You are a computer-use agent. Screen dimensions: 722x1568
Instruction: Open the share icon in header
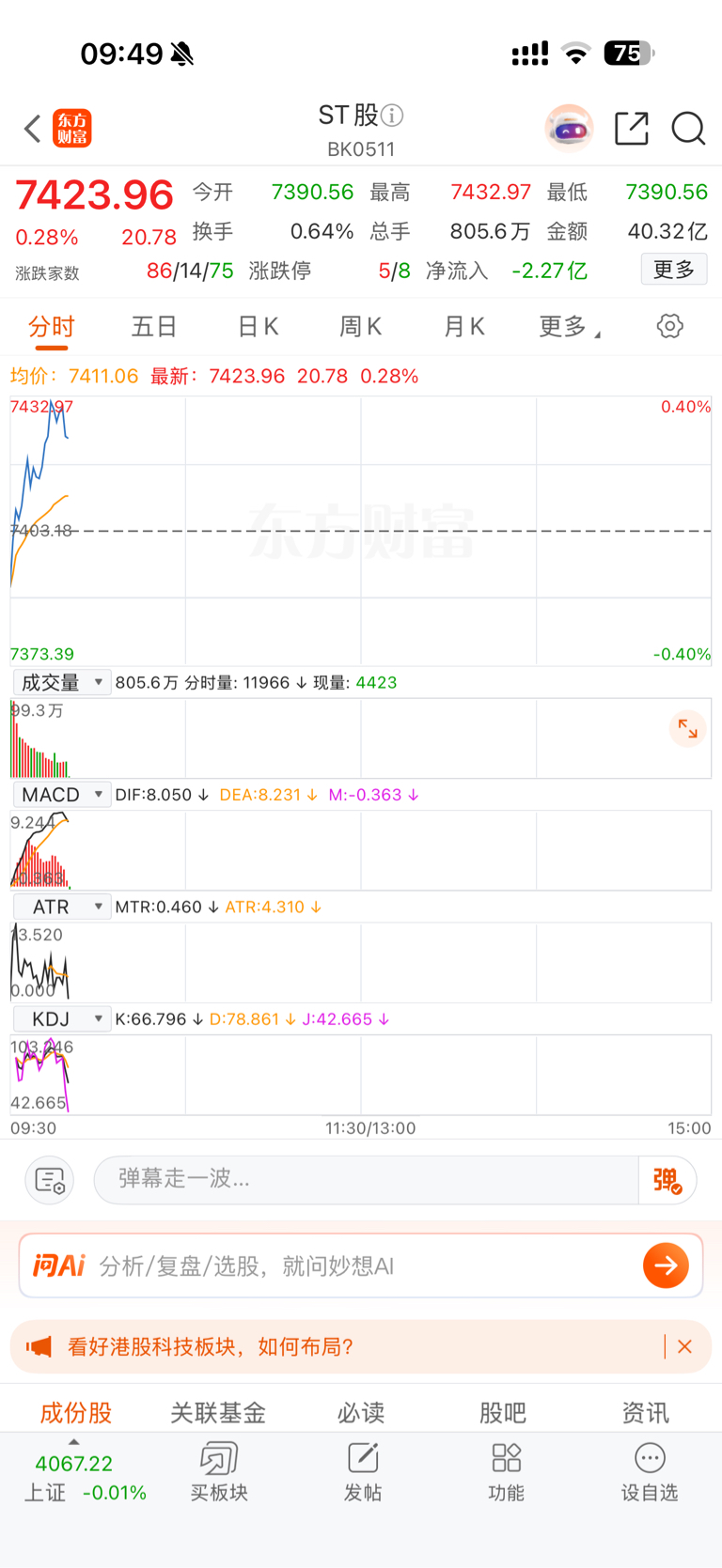tap(632, 129)
